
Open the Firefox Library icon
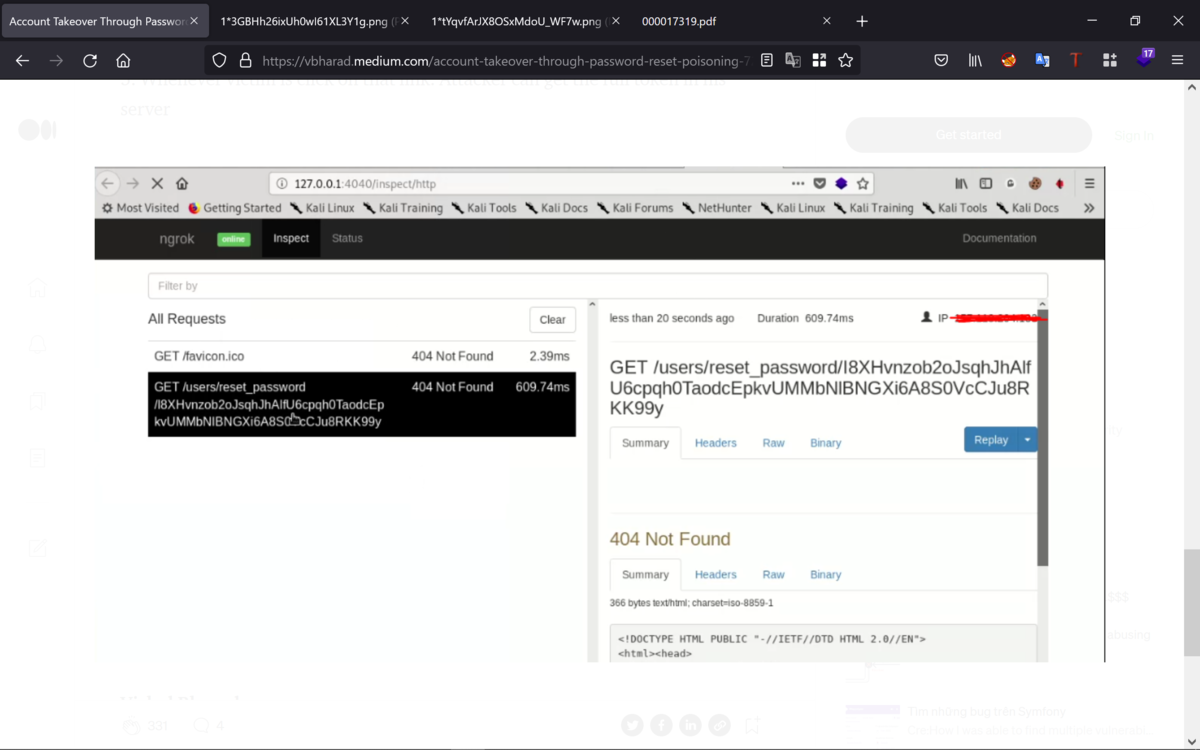(975, 60)
